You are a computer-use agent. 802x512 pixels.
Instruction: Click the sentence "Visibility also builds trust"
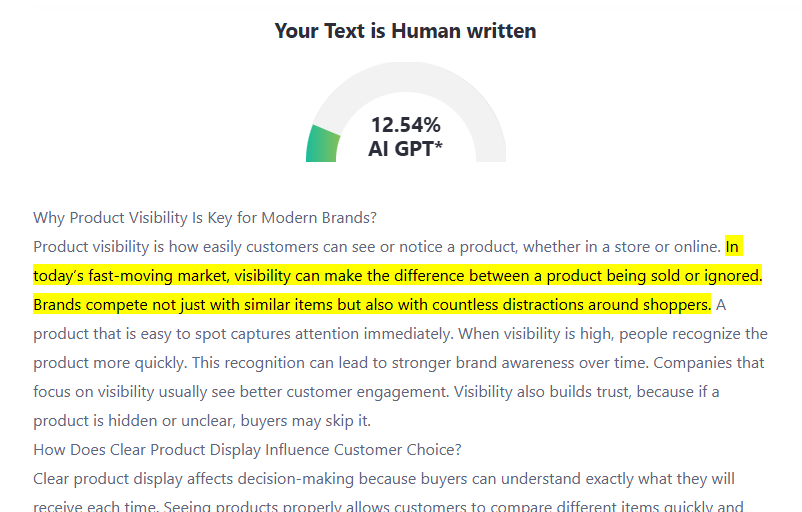(560, 392)
